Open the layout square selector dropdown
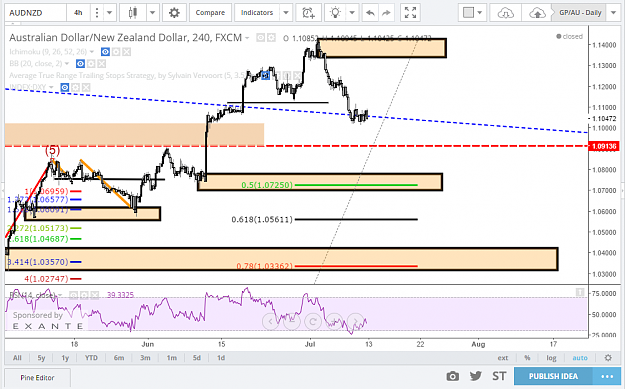The image size is (625, 389). pos(472,13)
